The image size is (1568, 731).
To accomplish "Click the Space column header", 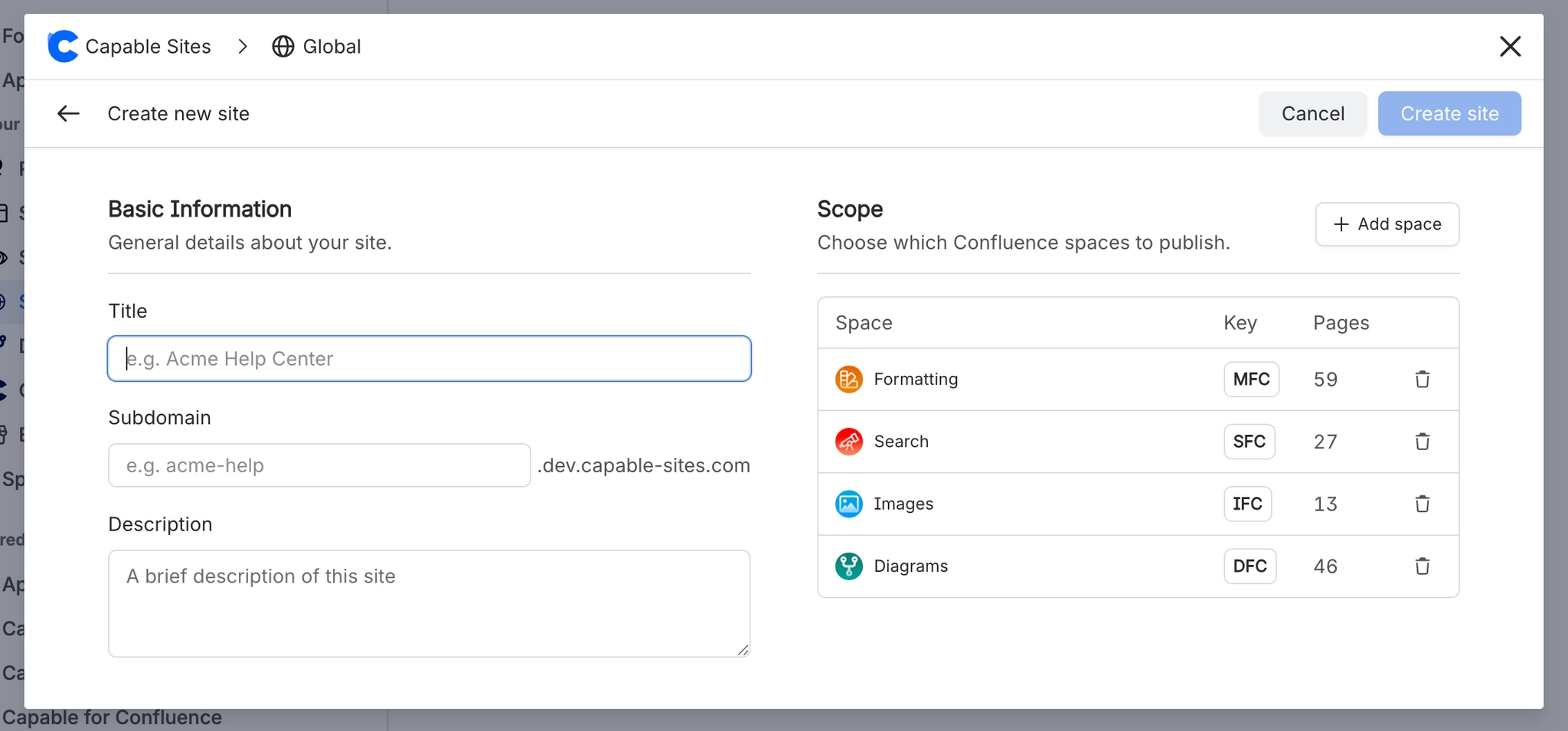I will click(x=864, y=323).
